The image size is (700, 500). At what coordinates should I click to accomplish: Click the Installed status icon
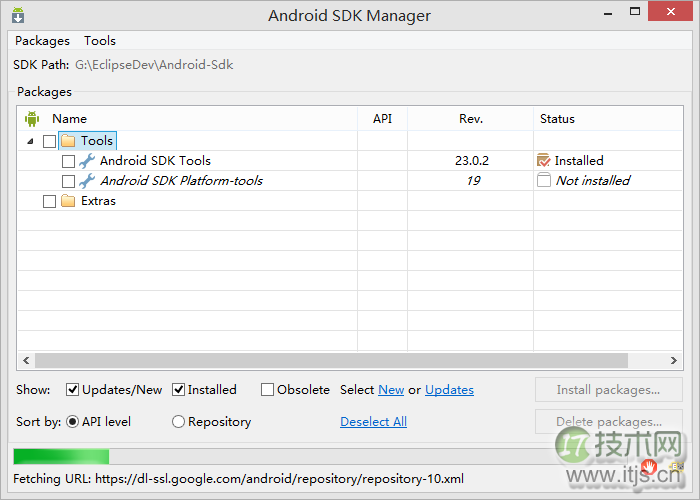(544, 160)
